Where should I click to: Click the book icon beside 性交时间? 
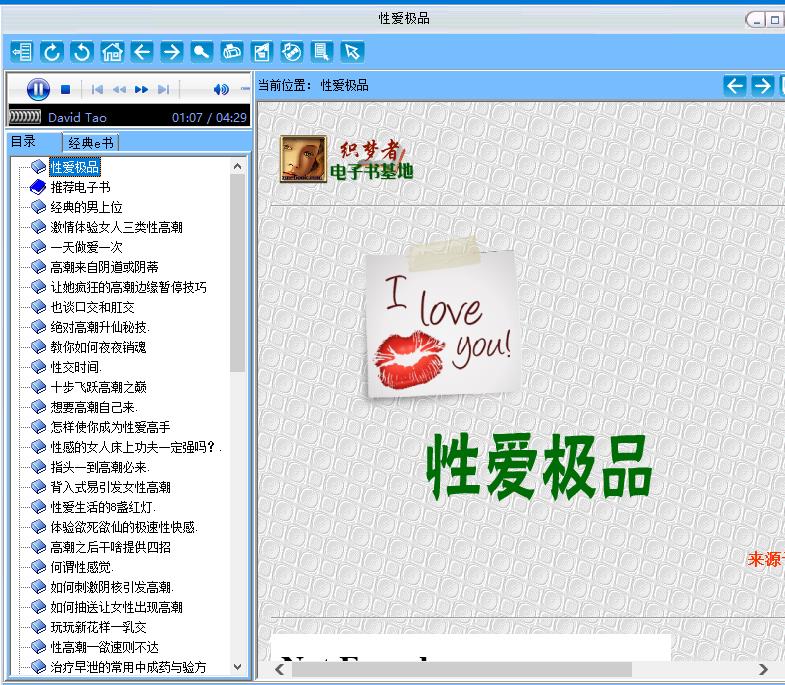pos(38,367)
